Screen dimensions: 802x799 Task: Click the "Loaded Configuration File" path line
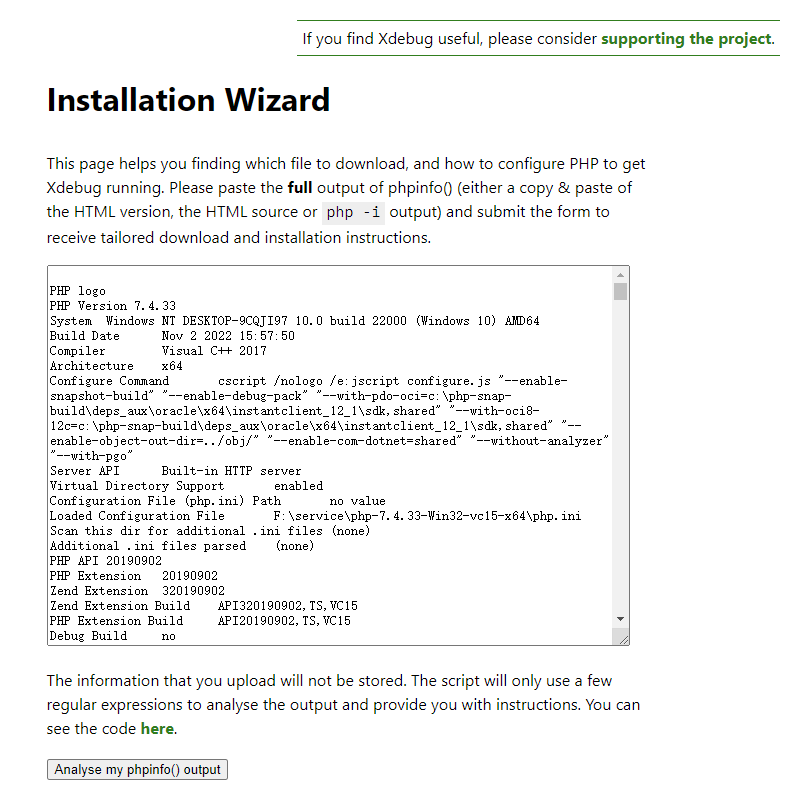click(x=315, y=516)
